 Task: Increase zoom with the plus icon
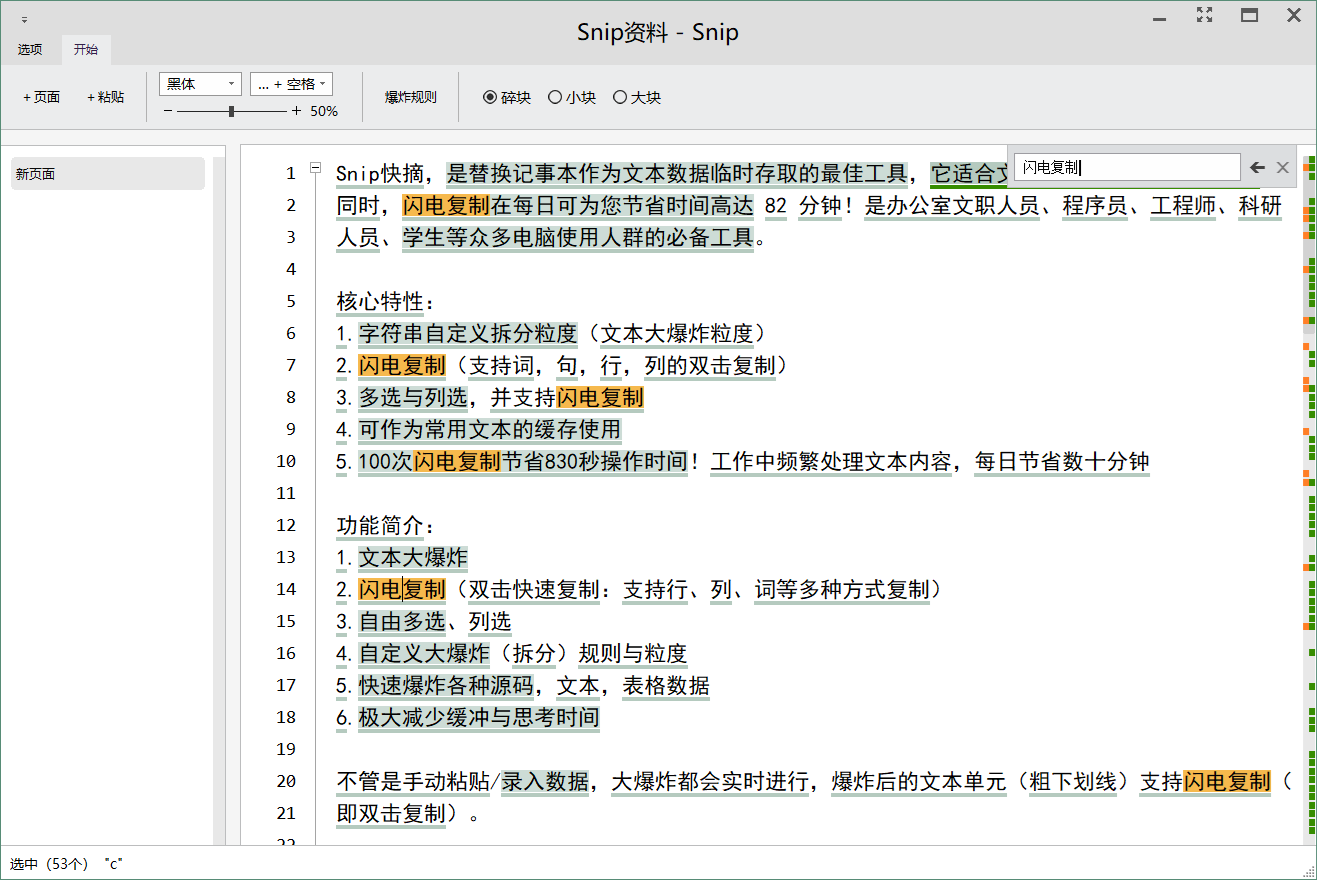pos(296,111)
